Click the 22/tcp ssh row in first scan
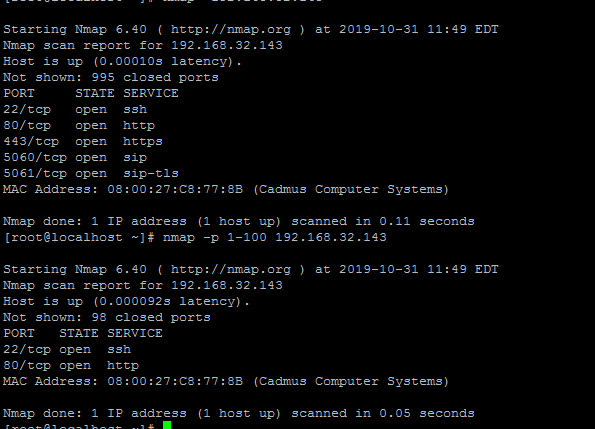 point(75,110)
